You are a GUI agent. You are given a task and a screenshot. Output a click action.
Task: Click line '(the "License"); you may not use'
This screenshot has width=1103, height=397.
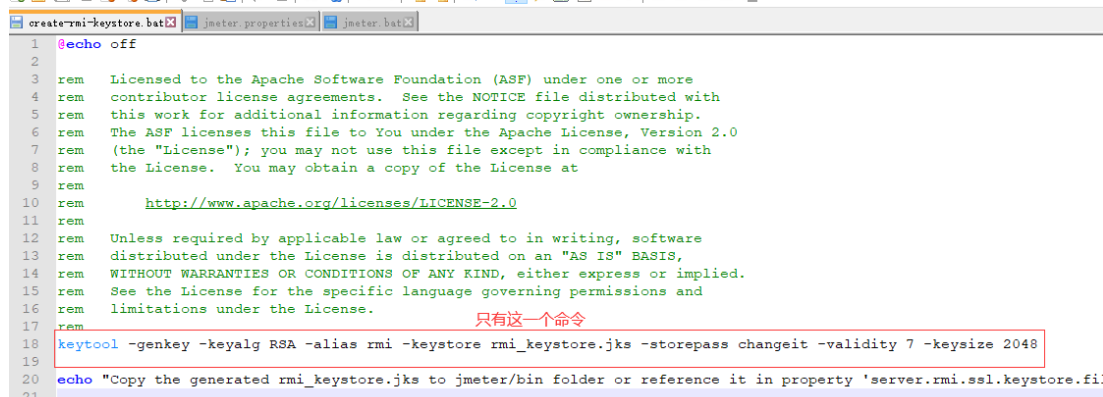coord(411,150)
